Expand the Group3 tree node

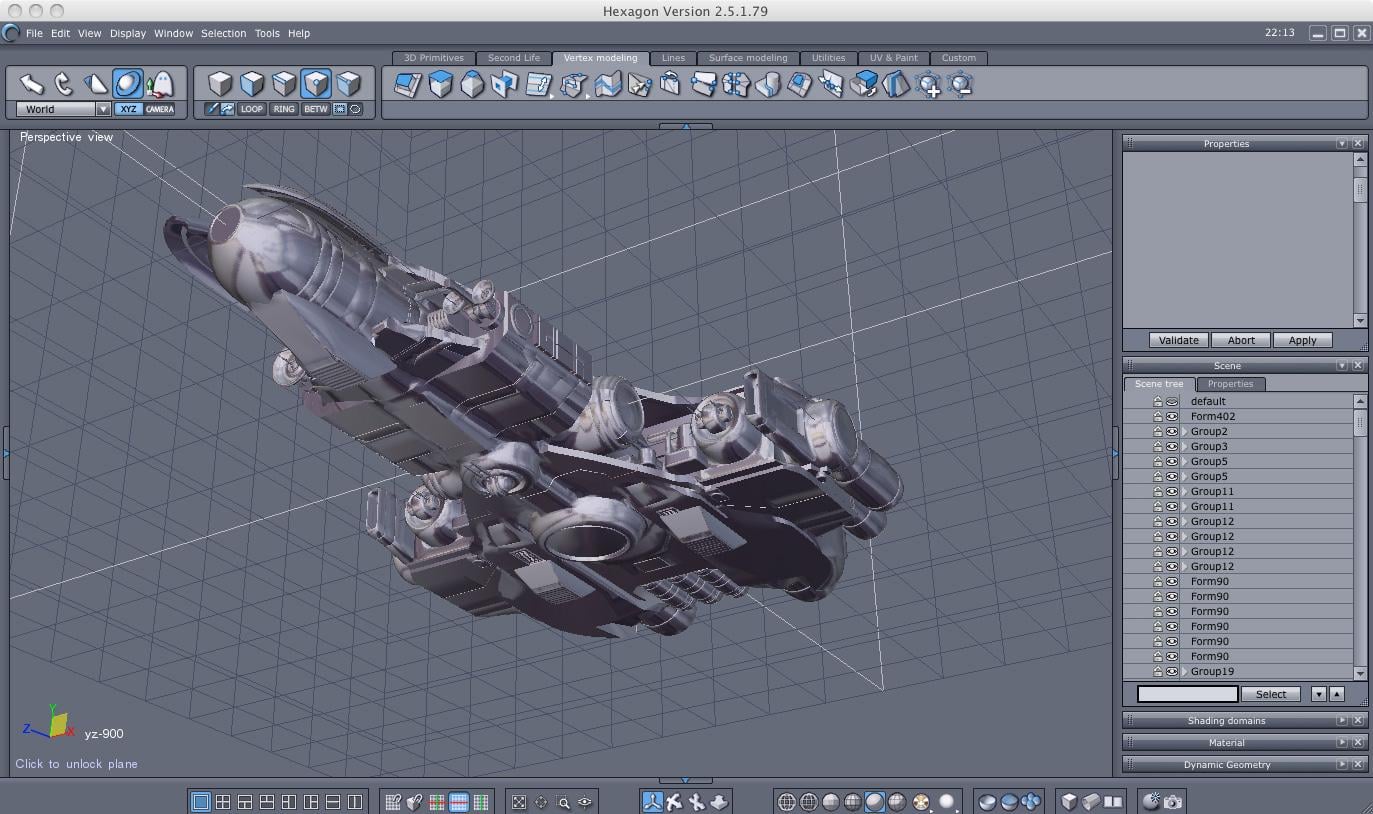point(1184,447)
